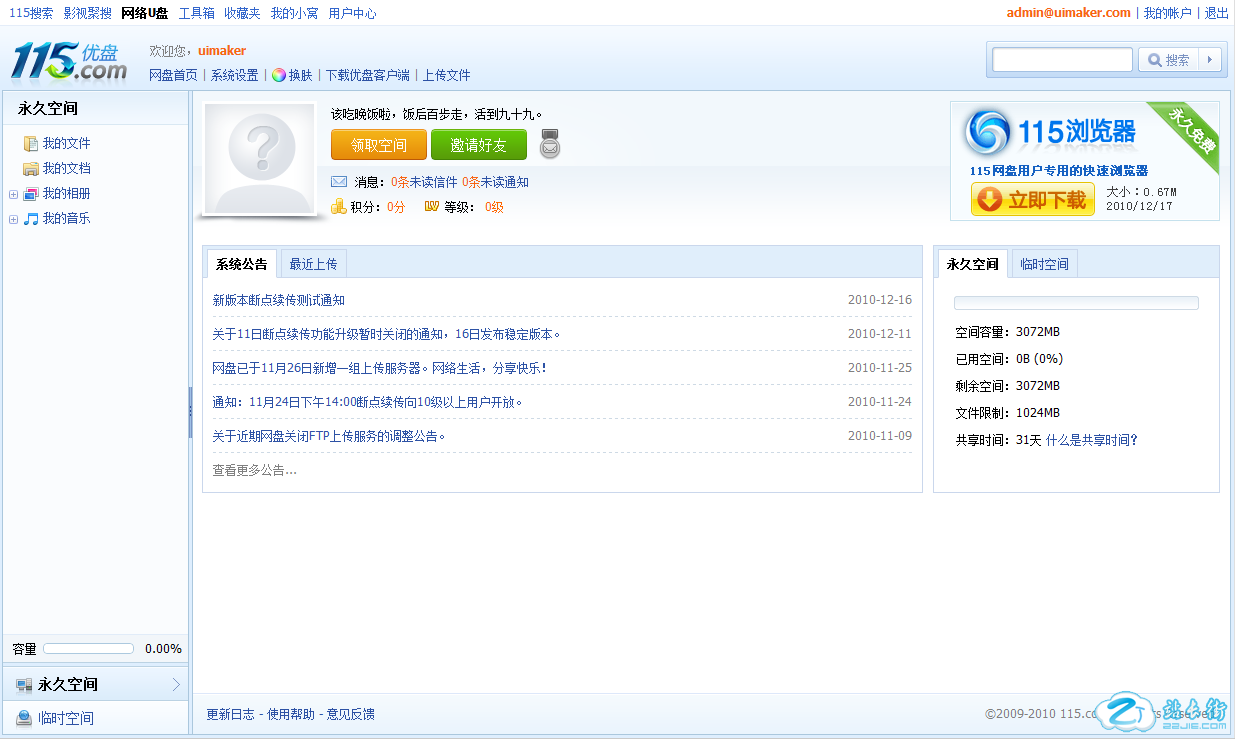Open the search options dropdown arrow

point(1210,60)
